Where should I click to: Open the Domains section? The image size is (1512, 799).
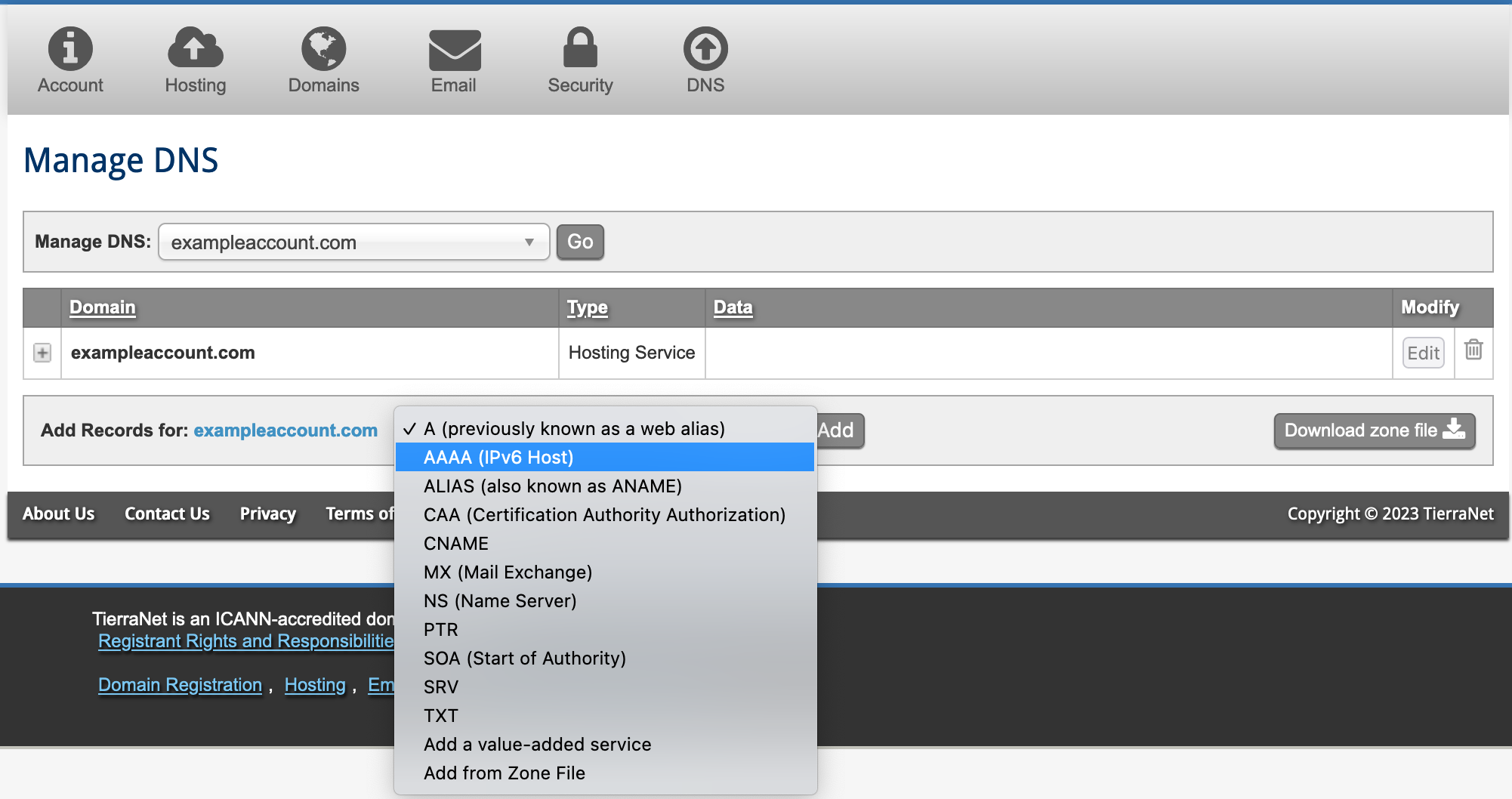point(323,60)
